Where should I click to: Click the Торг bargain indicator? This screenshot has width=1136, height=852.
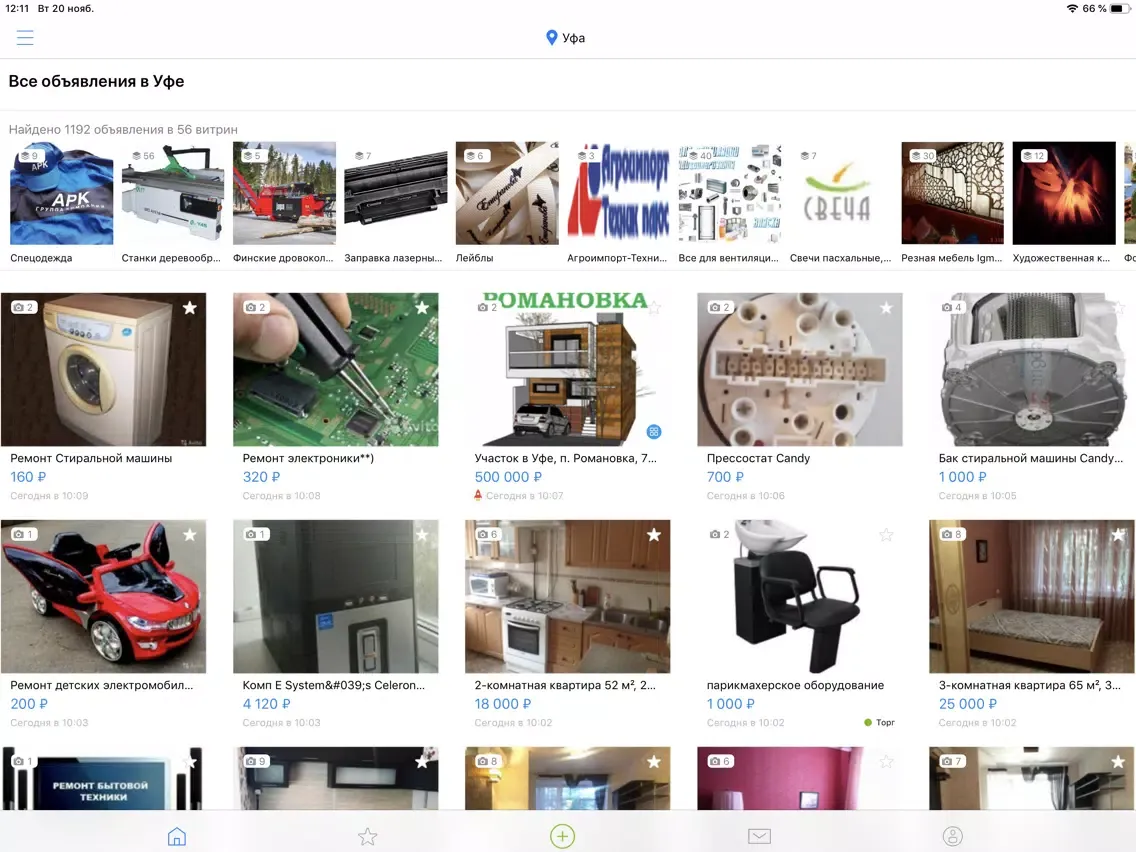[x=880, y=722]
